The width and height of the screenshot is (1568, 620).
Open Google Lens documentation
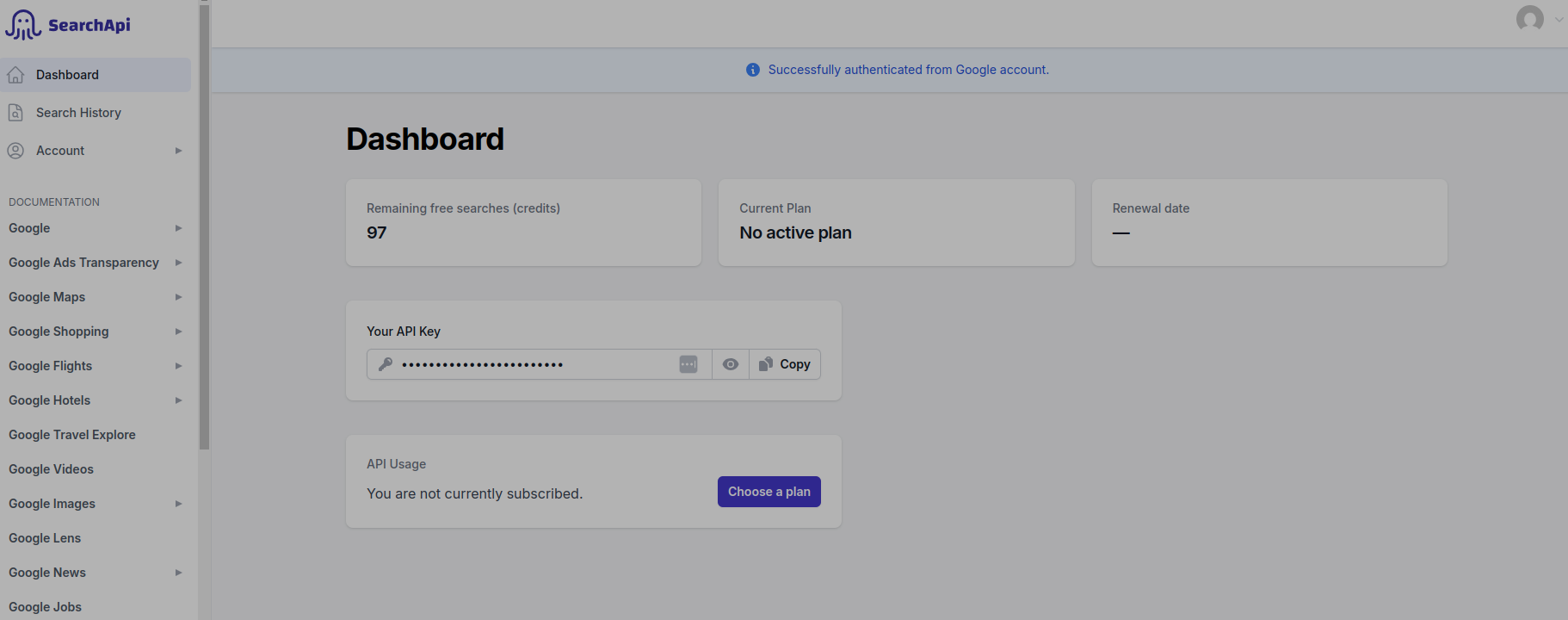click(45, 538)
